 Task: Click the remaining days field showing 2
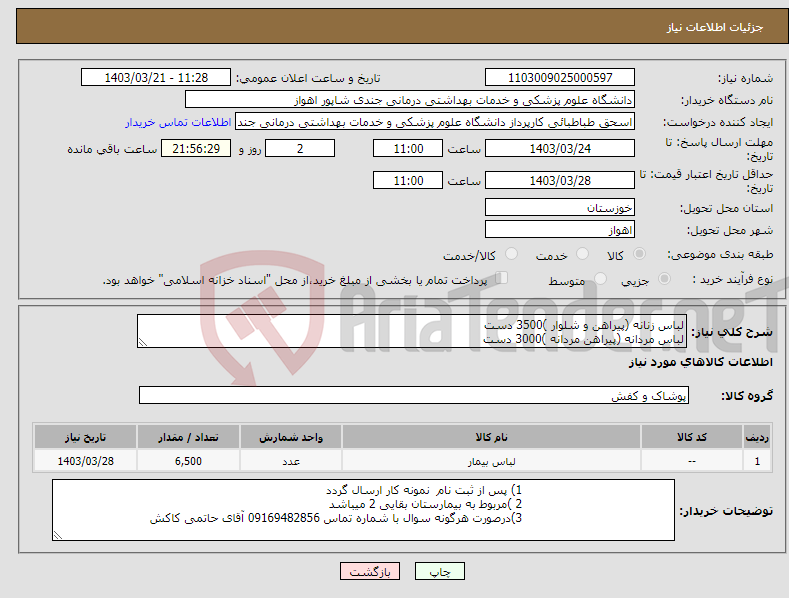pyautogui.click(x=300, y=148)
